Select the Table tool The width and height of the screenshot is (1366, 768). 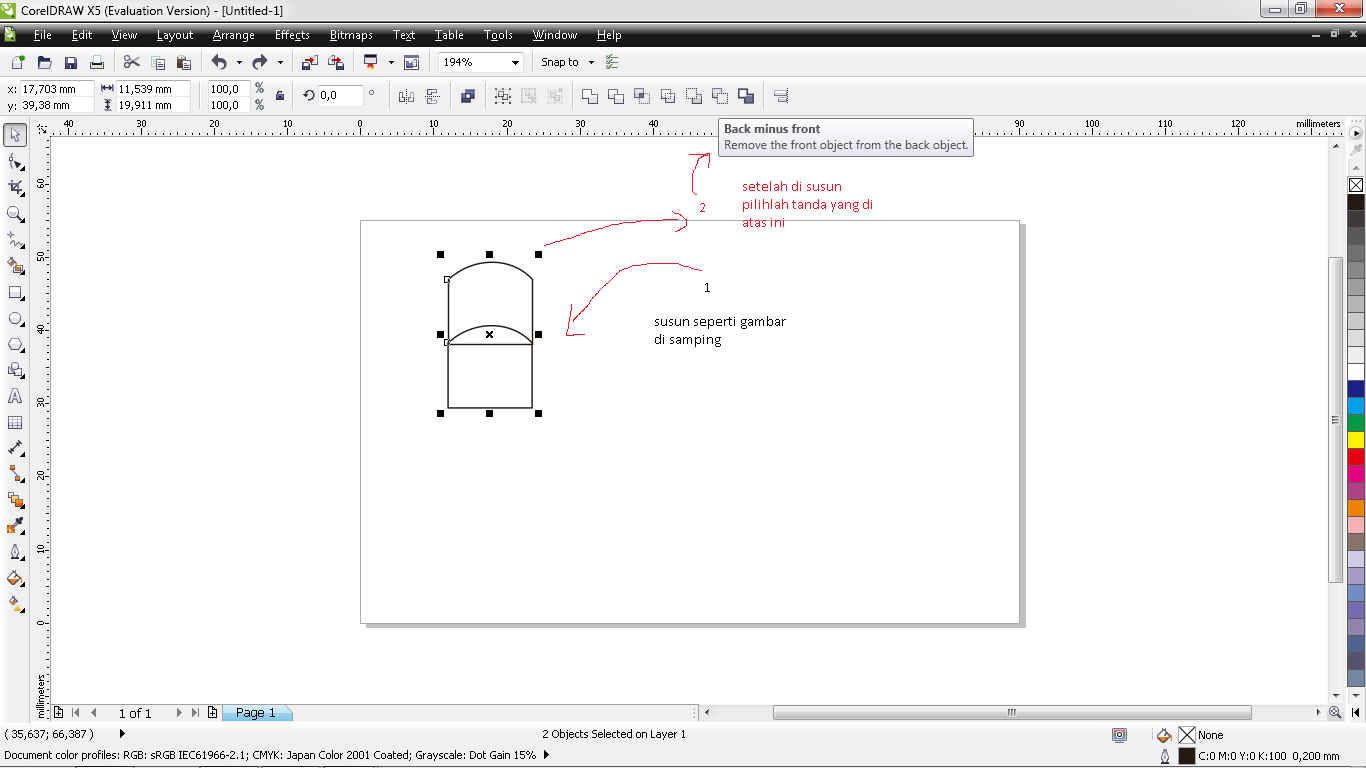[x=15, y=422]
